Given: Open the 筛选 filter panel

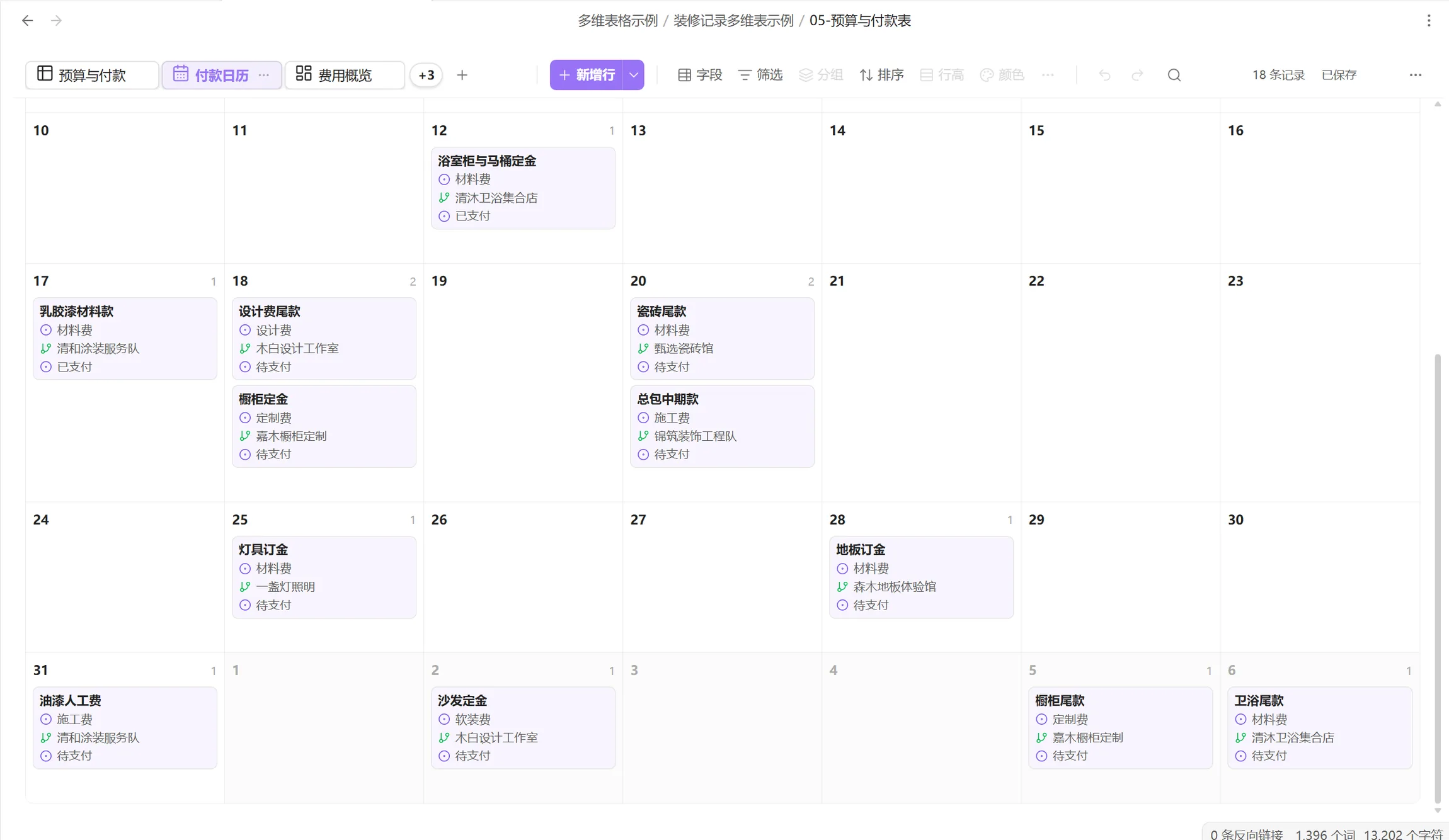Looking at the screenshot, I should pos(760,75).
